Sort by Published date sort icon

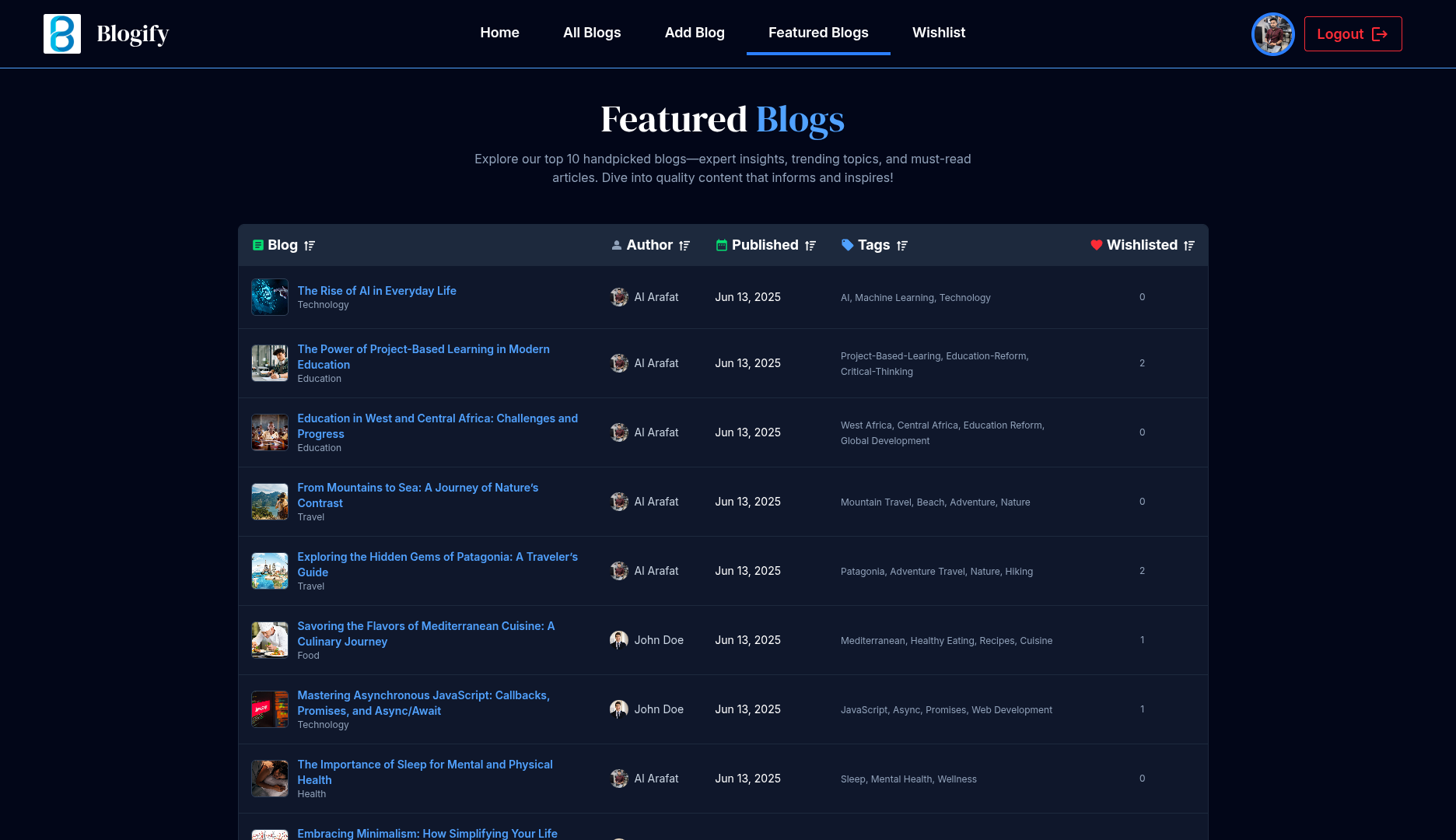(x=810, y=246)
